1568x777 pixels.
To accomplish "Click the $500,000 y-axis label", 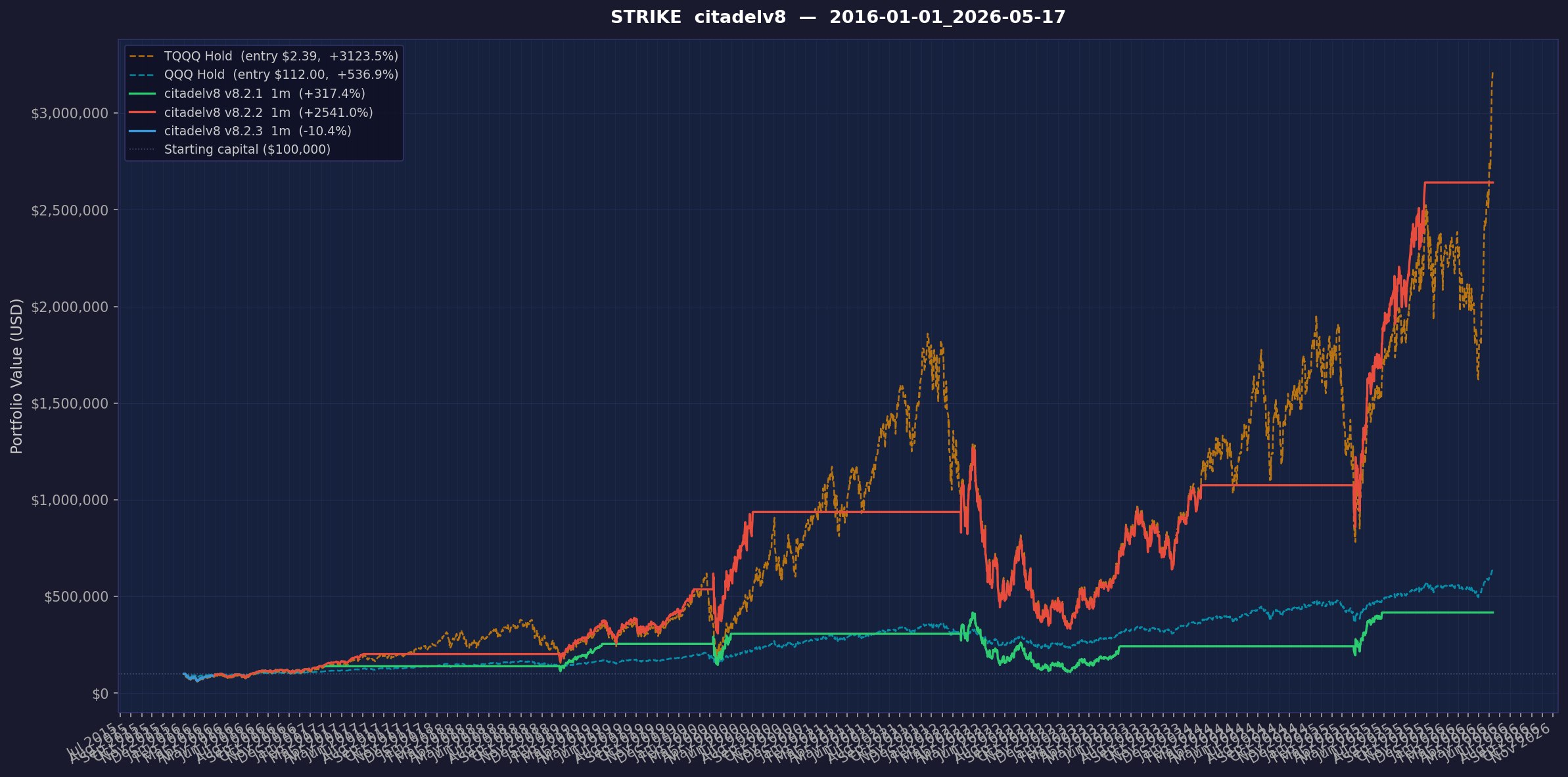I will click(76, 596).
